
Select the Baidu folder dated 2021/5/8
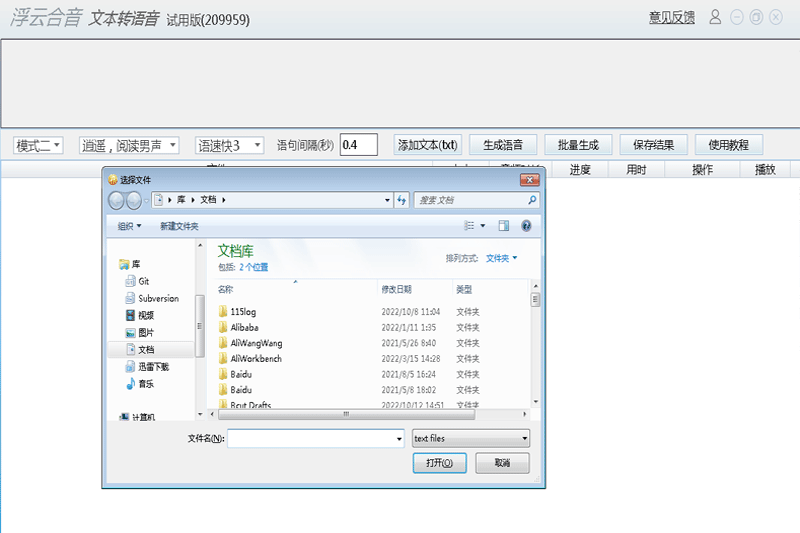click(235, 390)
